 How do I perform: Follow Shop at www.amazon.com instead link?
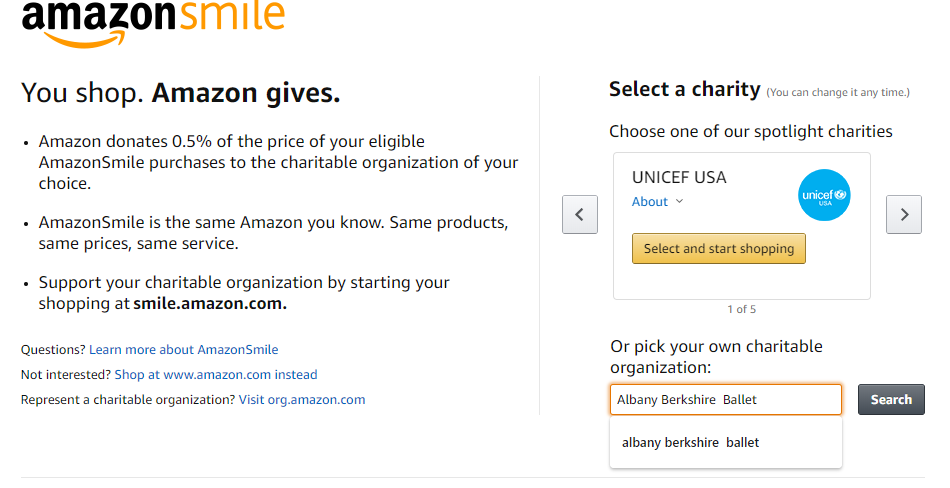pyautogui.click(x=215, y=375)
